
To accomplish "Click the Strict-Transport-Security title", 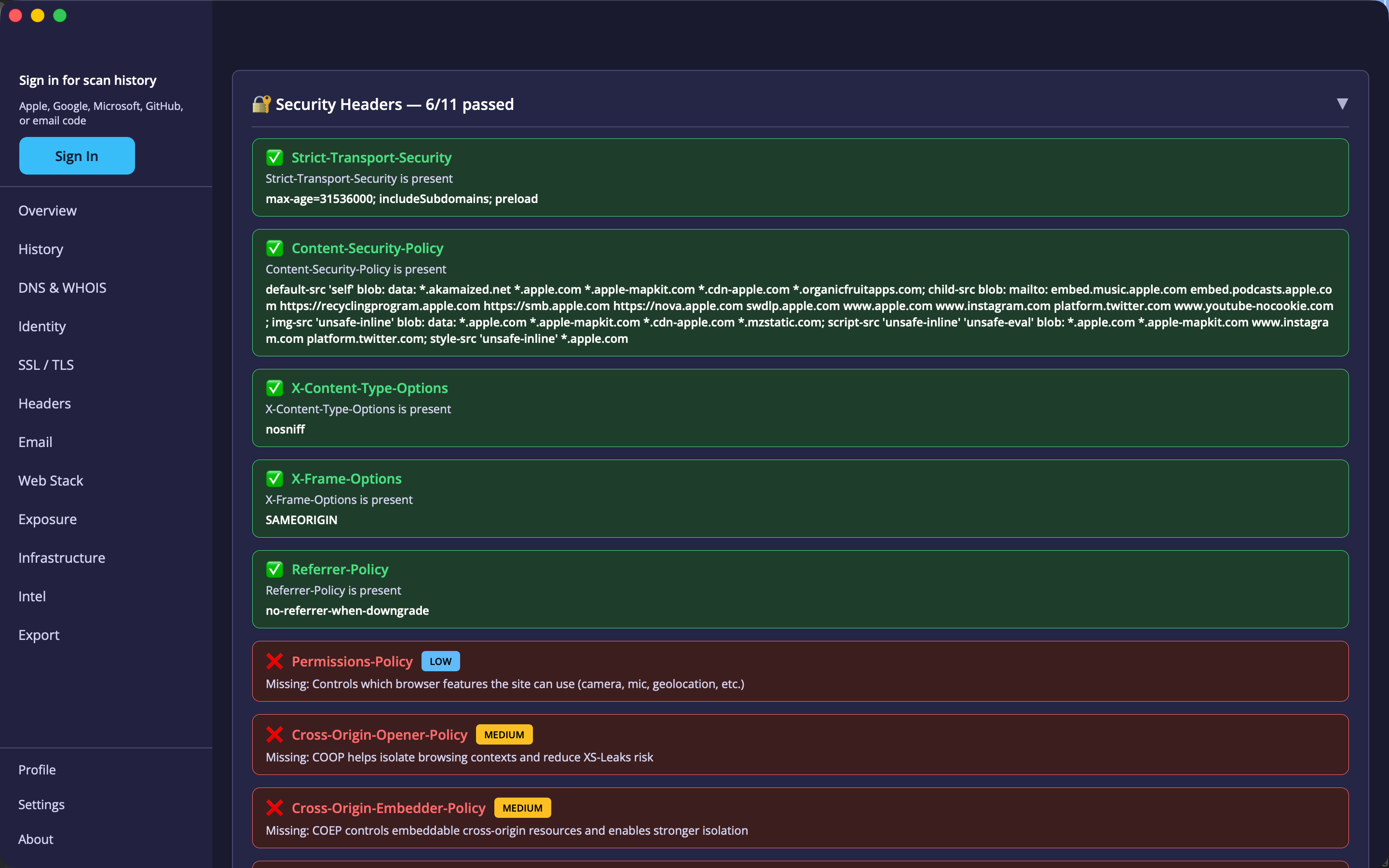I will tap(371, 157).
